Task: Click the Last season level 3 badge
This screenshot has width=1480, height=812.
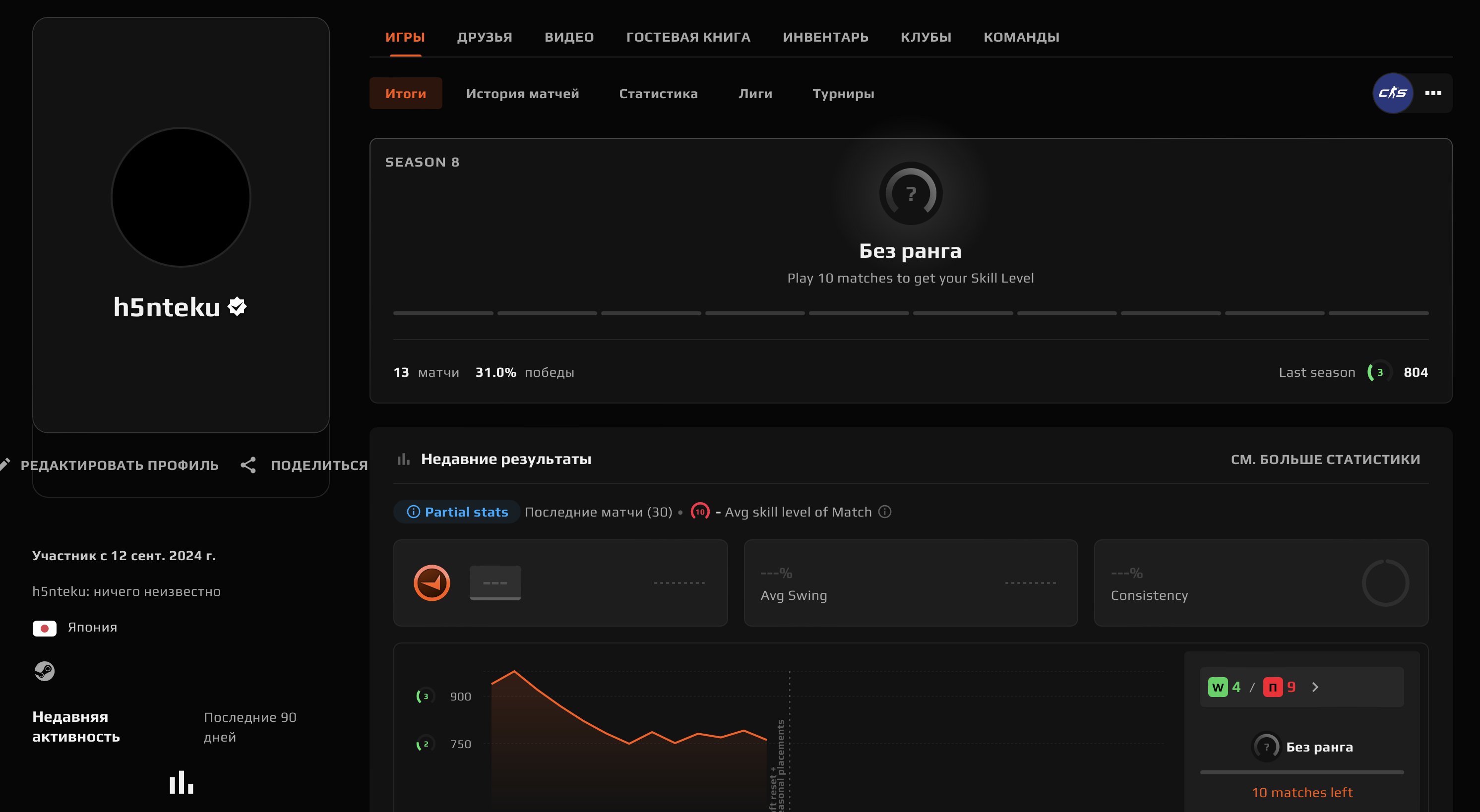Action: click(1379, 372)
